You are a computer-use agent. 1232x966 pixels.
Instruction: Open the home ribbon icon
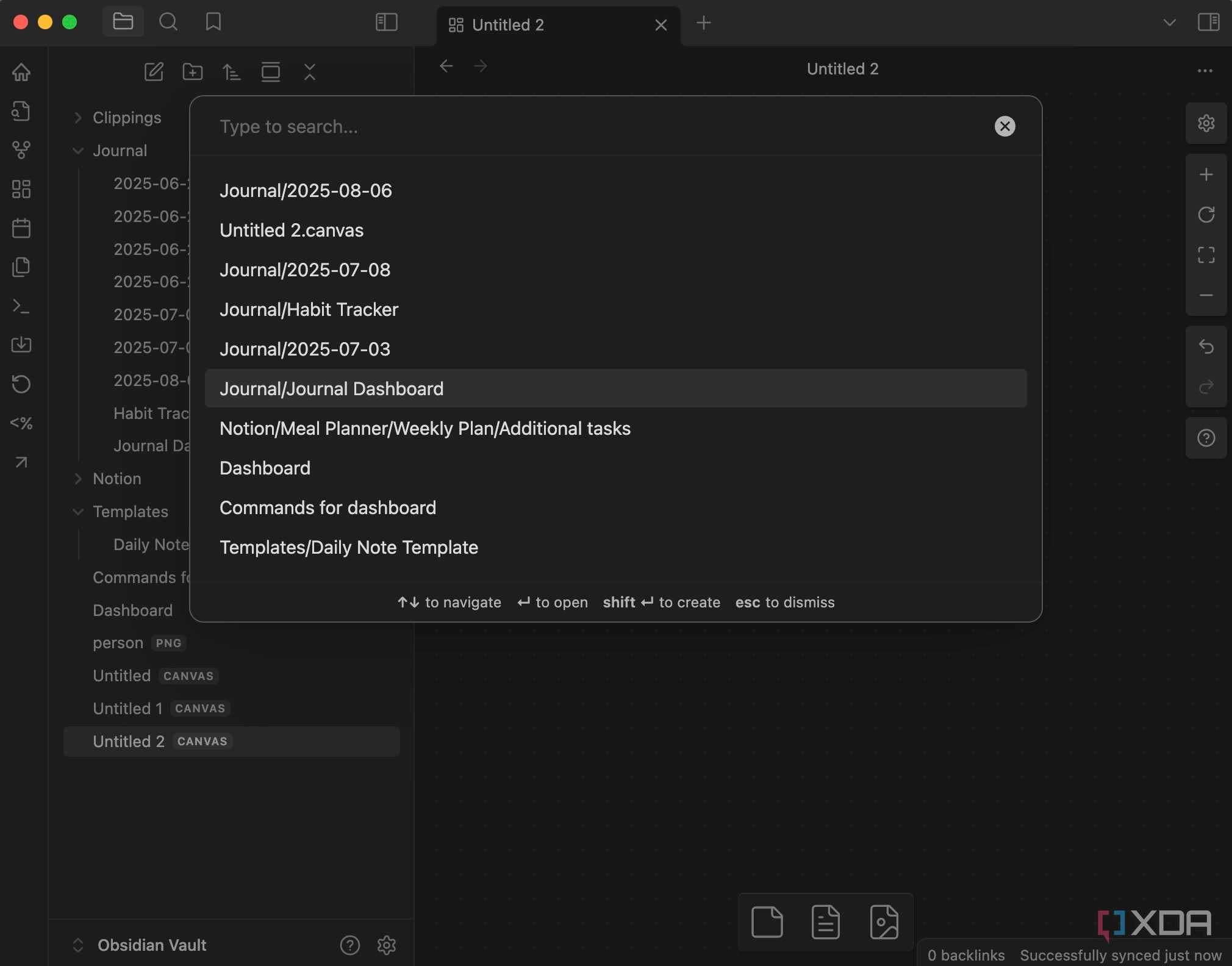coord(21,72)
